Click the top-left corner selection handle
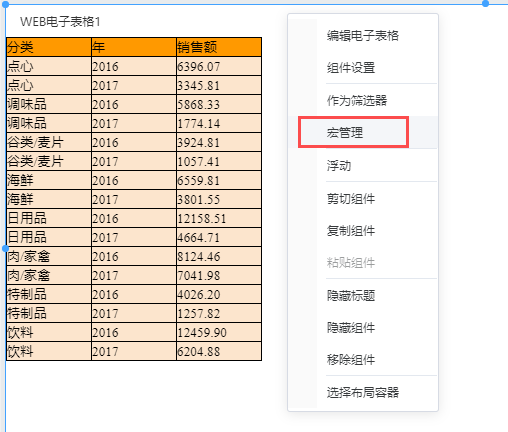Screen dimensions: 508x432 (5, 4)
